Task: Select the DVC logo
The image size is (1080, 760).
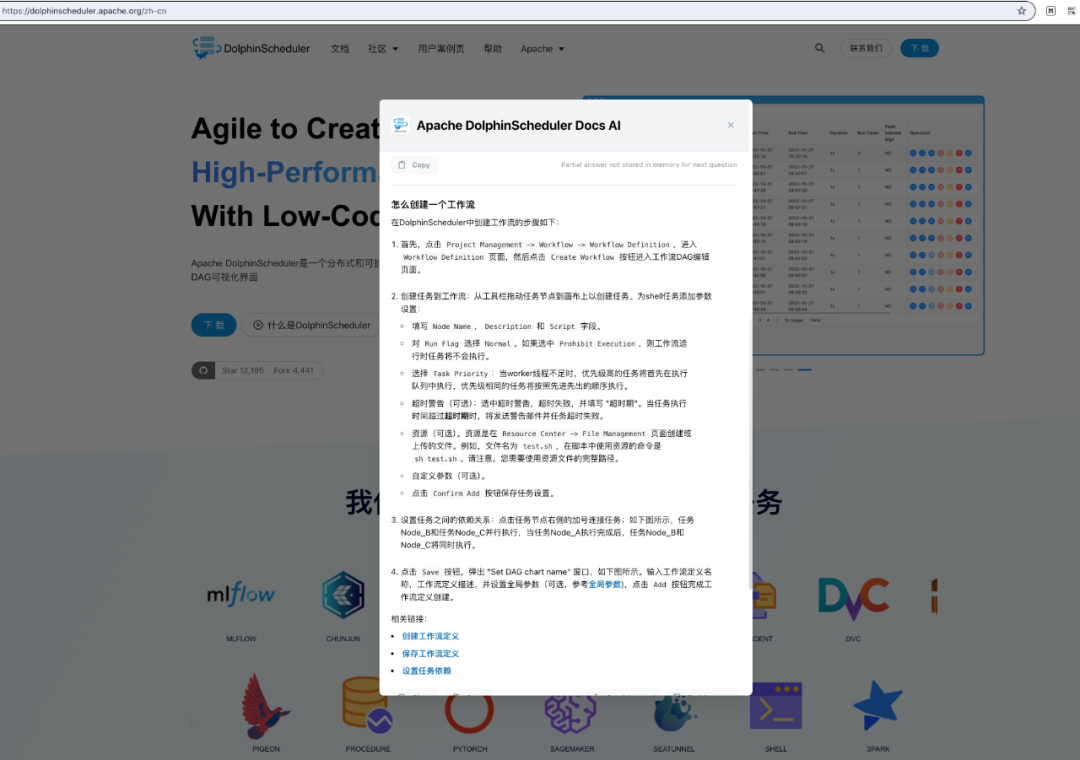Action: coord(853,597)
